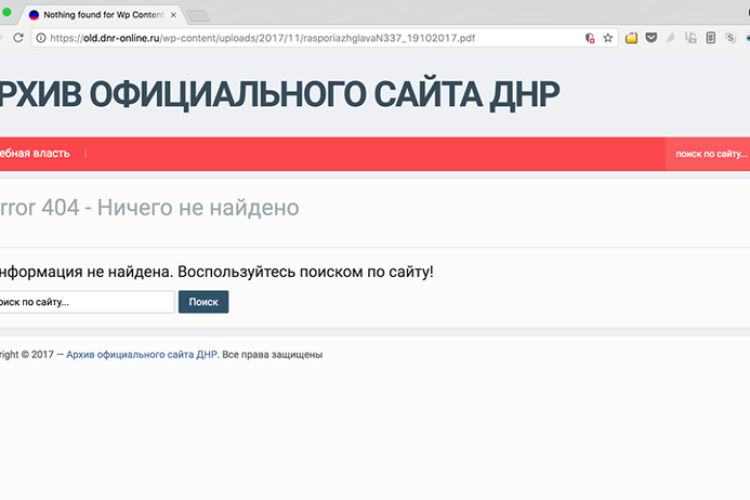Screen dimensions: 750x500
Task: Open the yellow mail folder extension
Action: tap(631, 38)
